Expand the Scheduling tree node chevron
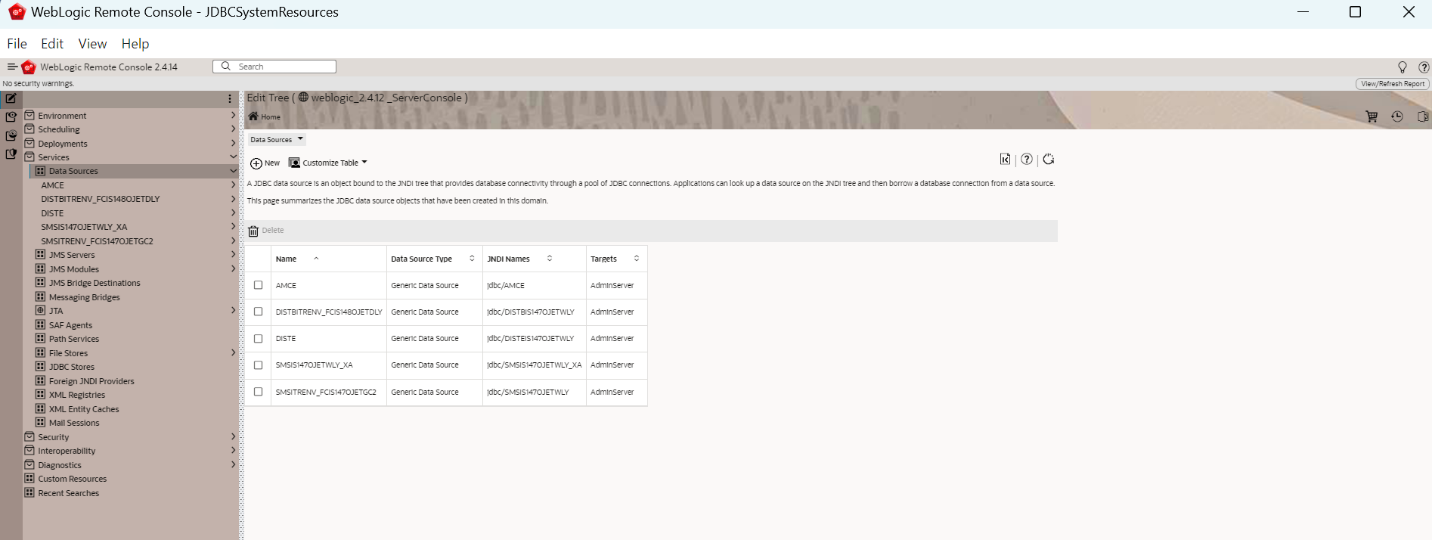 [x=233, y=129]
